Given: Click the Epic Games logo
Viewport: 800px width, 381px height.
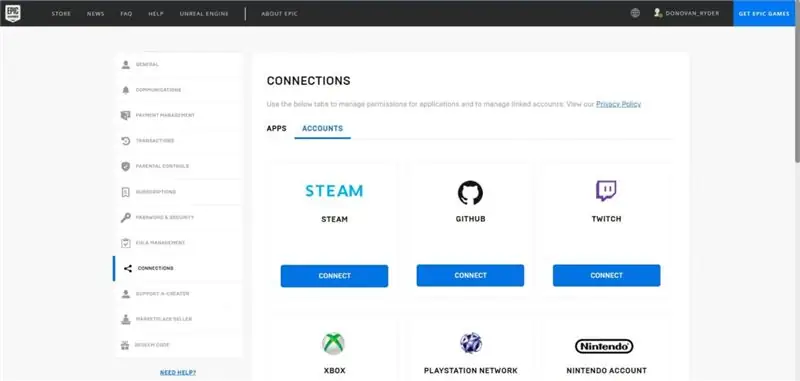Looking at the screenshot, I should [x=13, y=13].
